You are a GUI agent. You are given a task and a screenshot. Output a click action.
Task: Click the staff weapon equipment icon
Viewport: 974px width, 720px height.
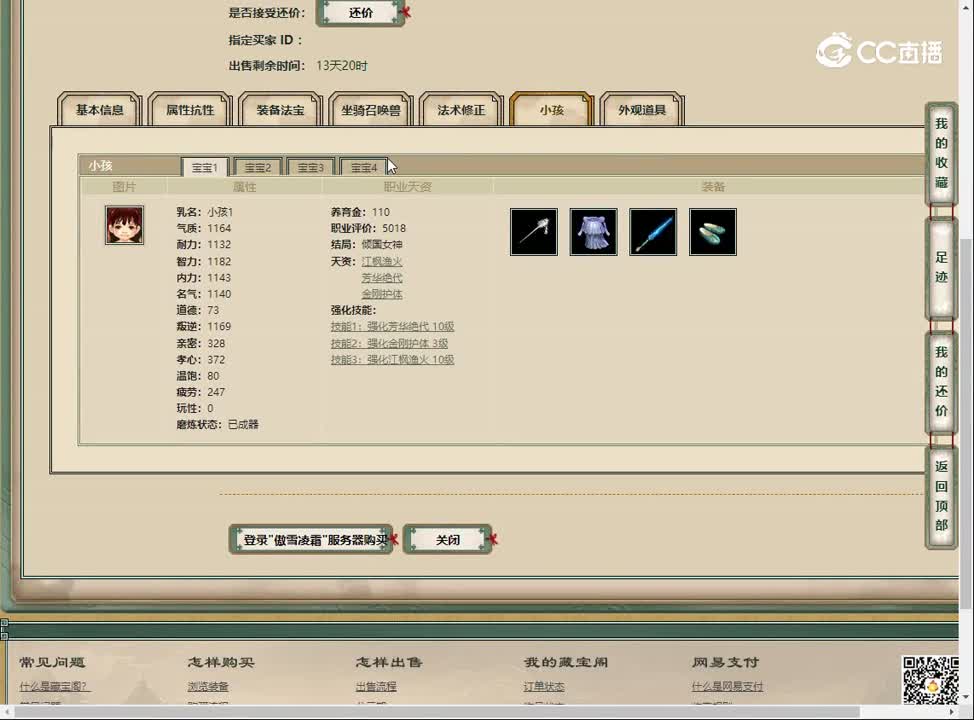tap(534, 232)
